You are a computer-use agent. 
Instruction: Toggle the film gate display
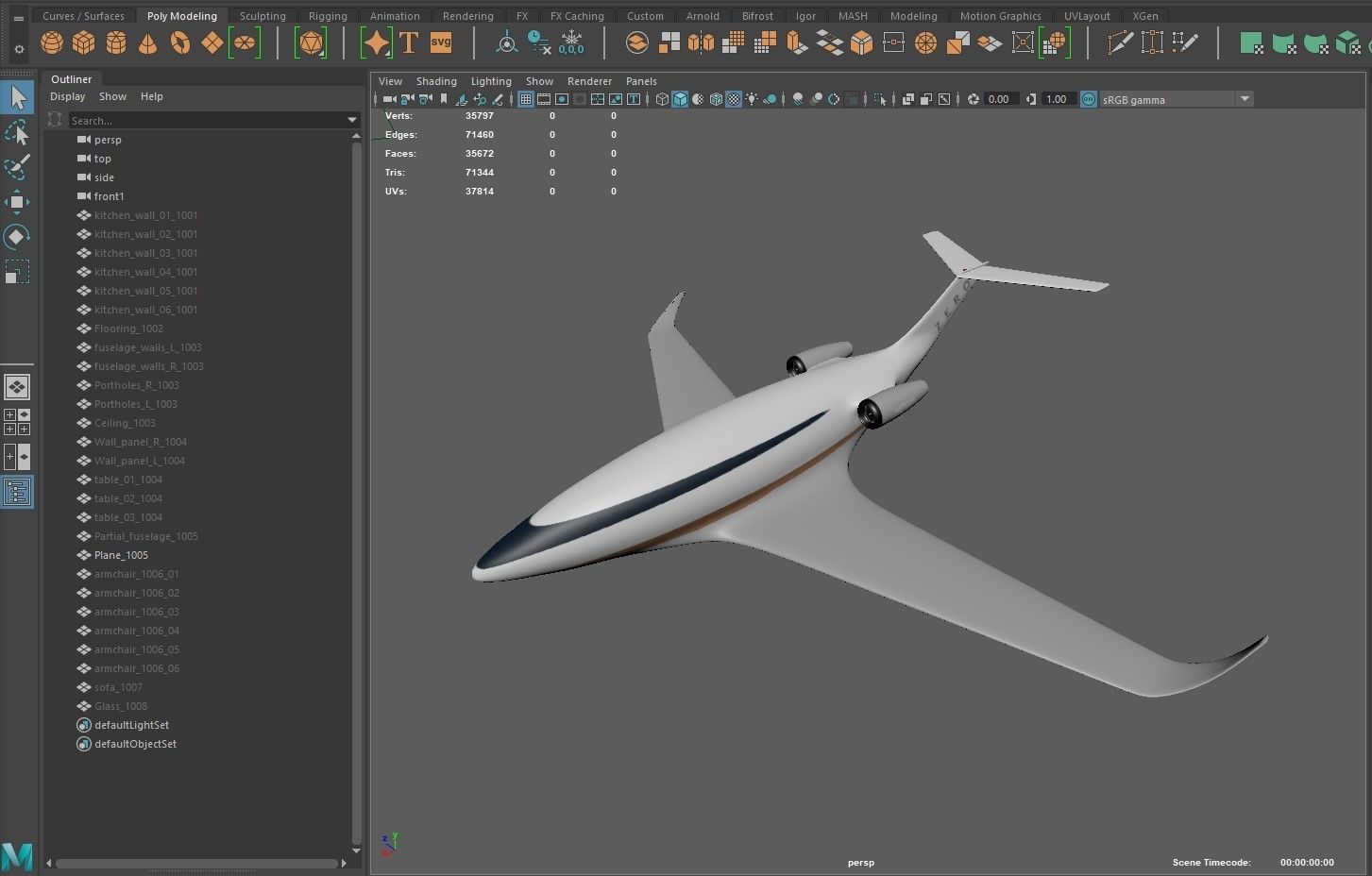pyautogui.click(x=544, y=99)
